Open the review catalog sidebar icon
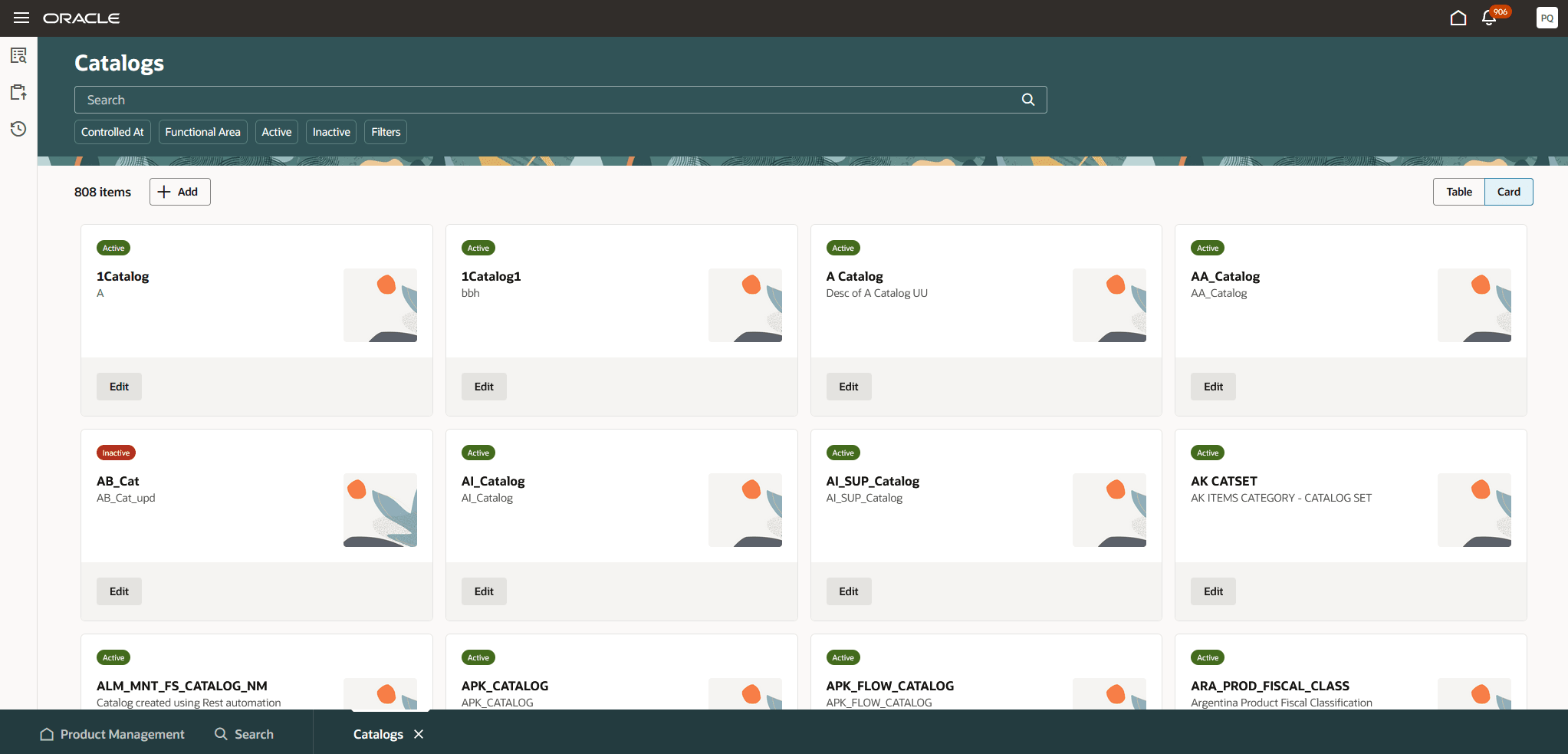The width and height of the screenshot is (1568, 754). pos(18,54)
